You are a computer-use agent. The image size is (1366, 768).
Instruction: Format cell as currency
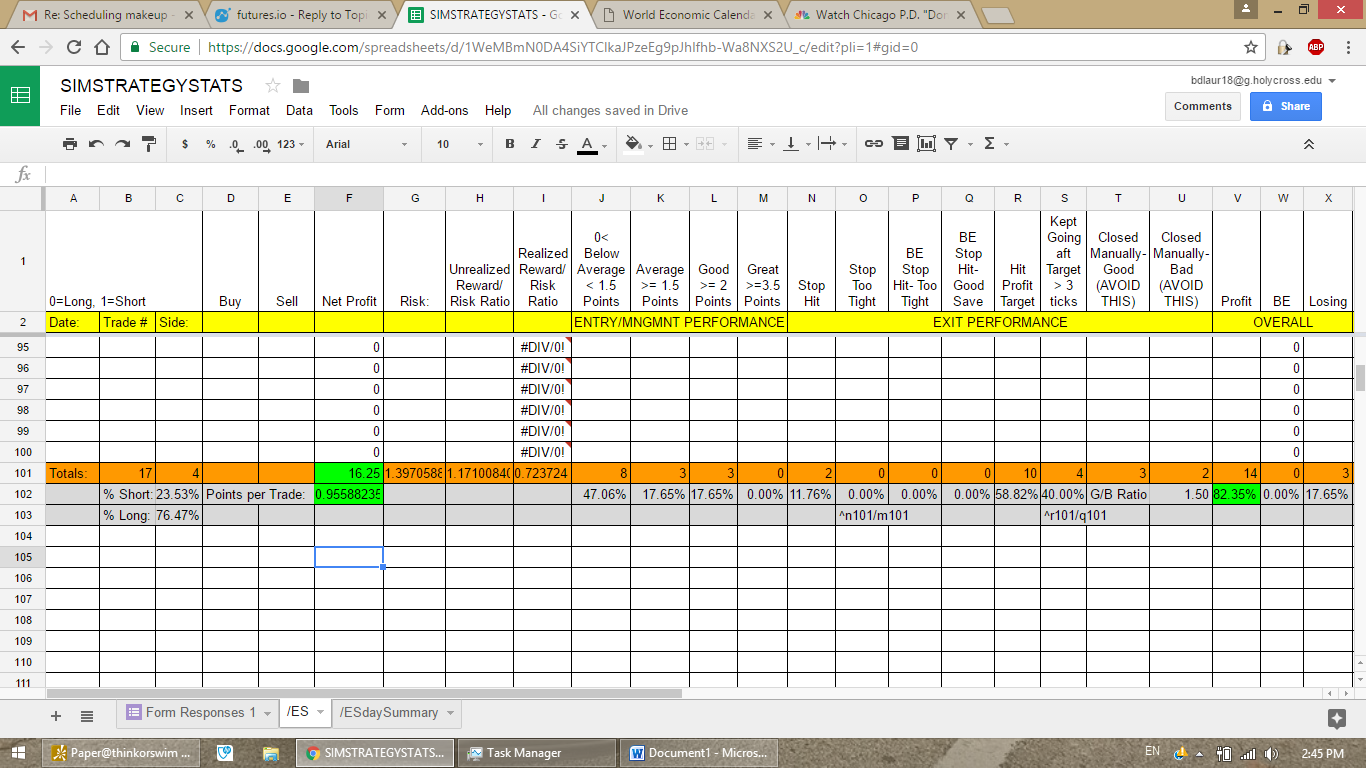pyautogui.click(x=185, y=144)
